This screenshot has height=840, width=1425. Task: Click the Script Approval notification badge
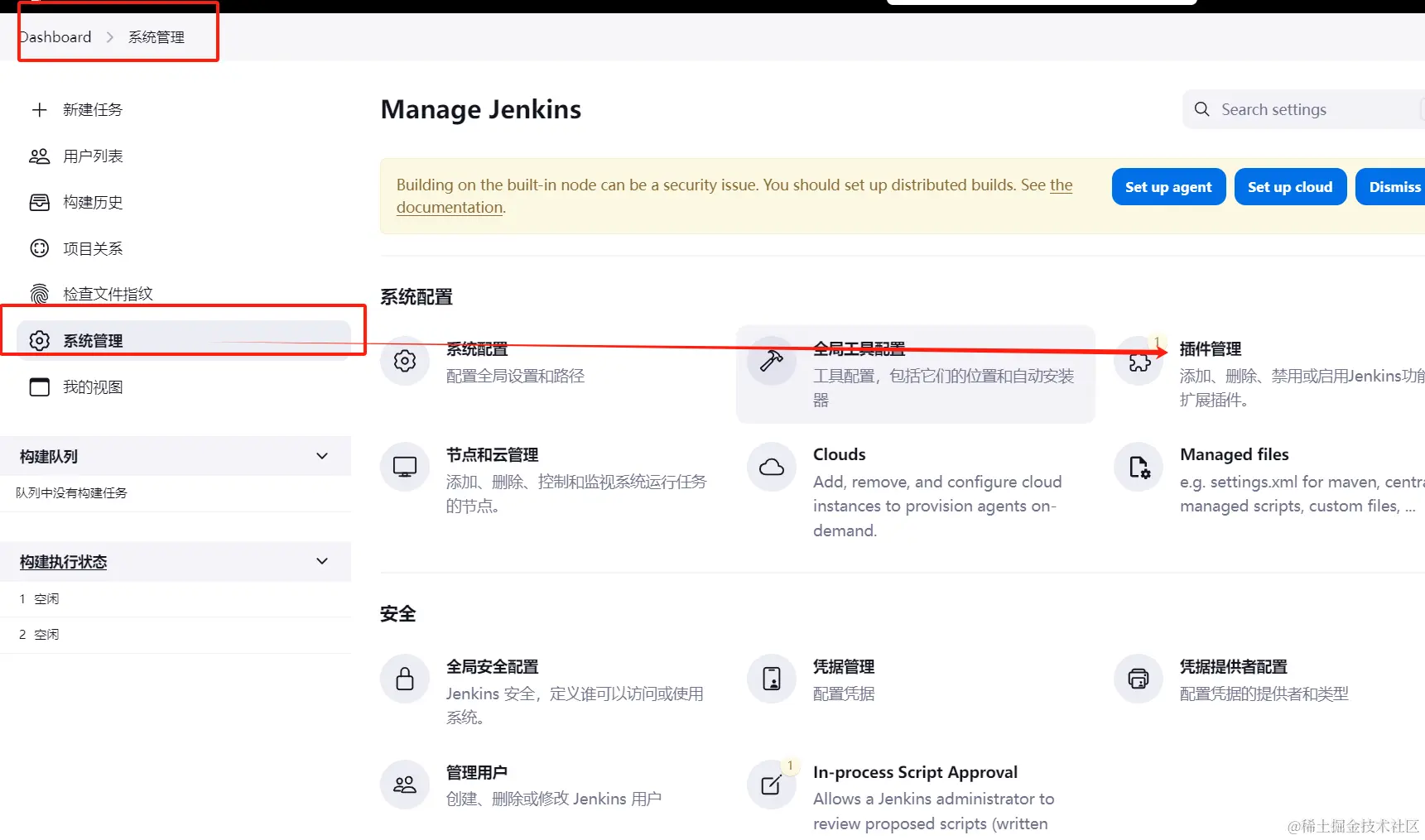tap(791, 766)
